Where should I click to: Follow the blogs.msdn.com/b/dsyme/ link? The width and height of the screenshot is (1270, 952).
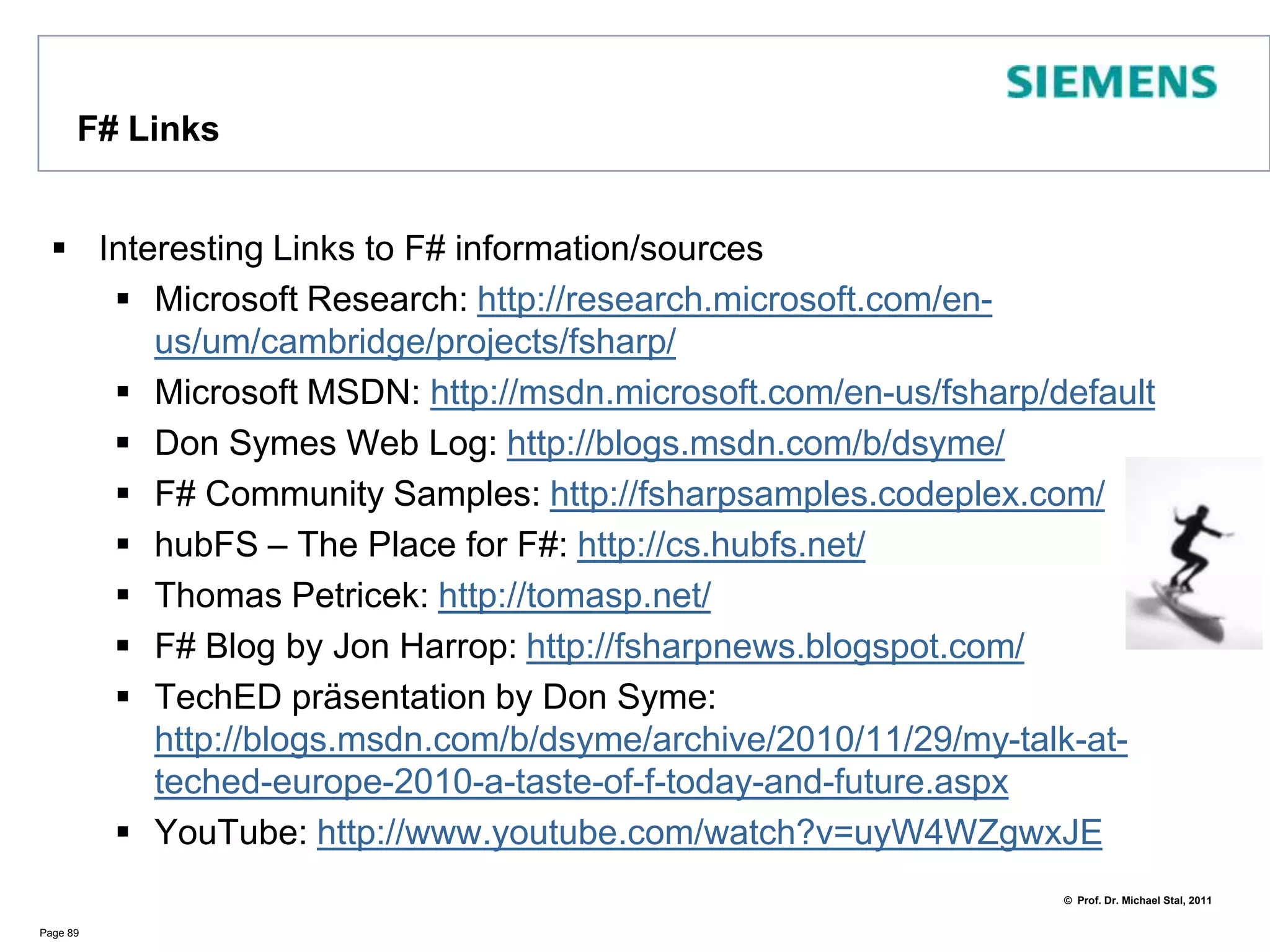point(755,444)
